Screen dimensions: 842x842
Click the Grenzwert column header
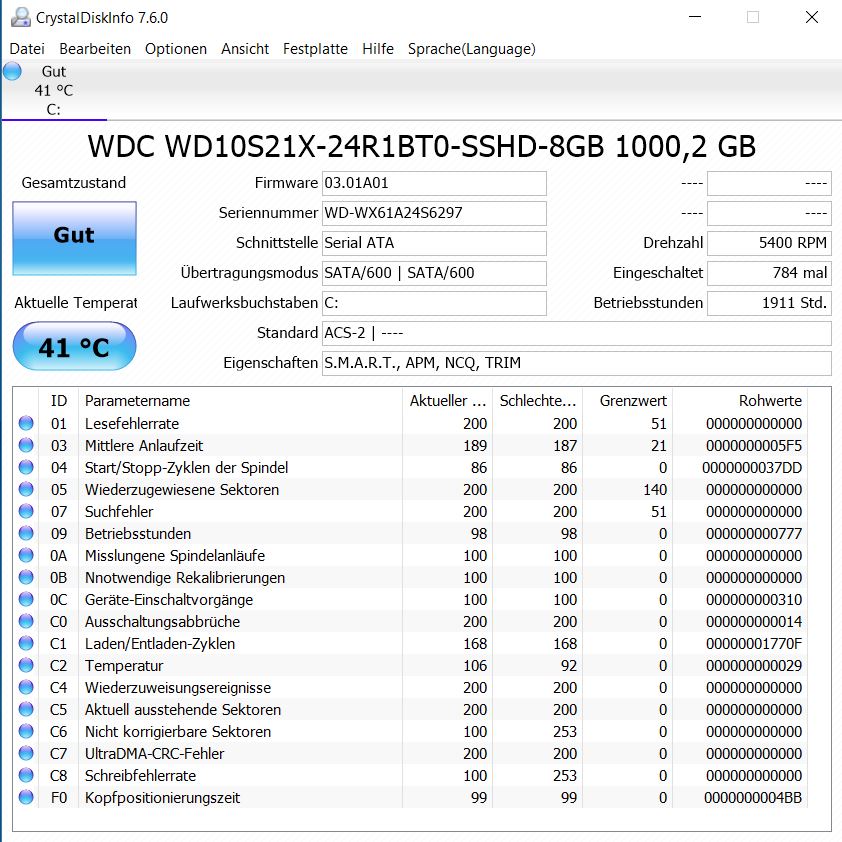(x=628, y=401)
